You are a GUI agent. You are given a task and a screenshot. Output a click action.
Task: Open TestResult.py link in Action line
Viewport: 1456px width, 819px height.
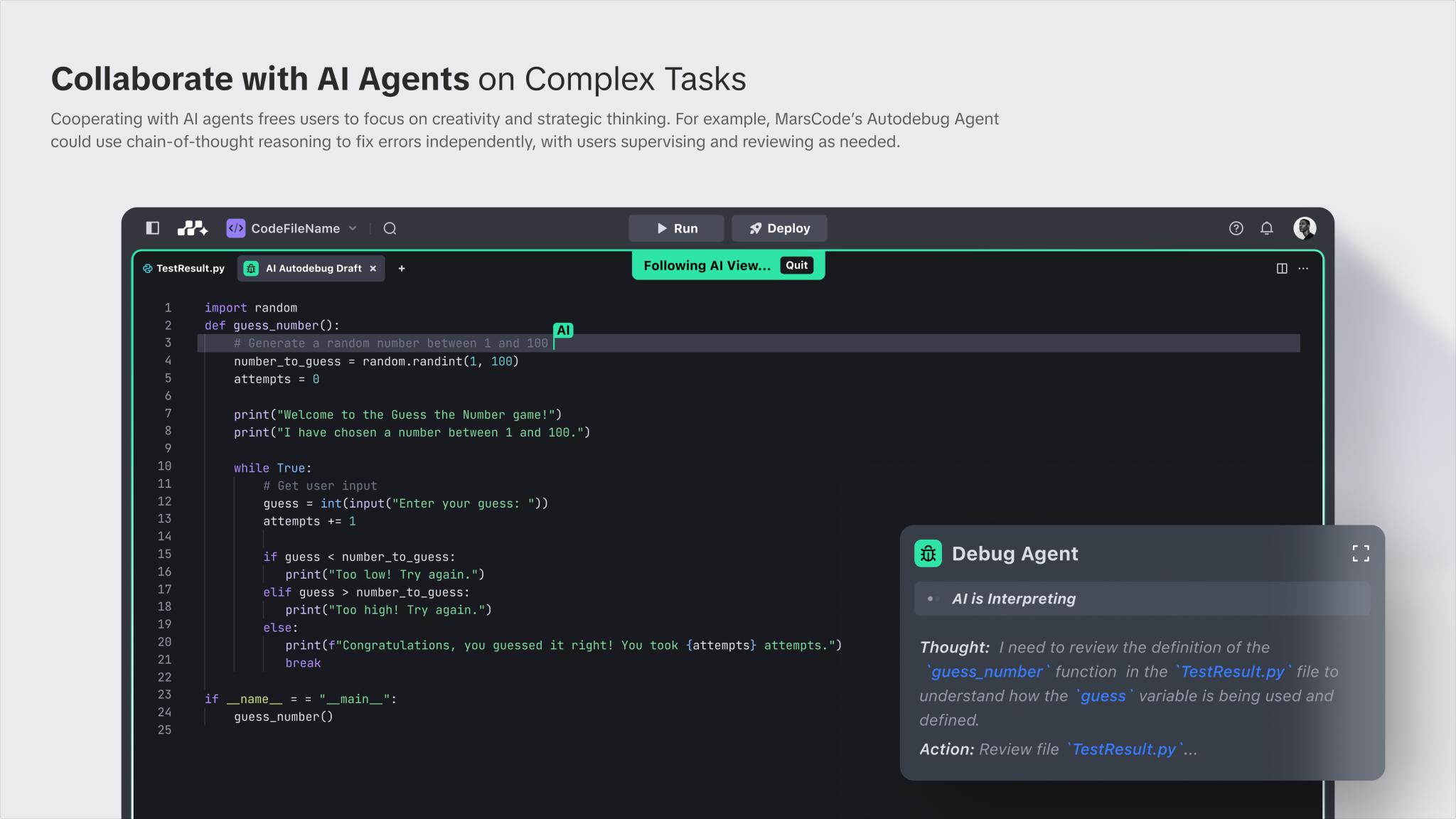(1123, 749)
